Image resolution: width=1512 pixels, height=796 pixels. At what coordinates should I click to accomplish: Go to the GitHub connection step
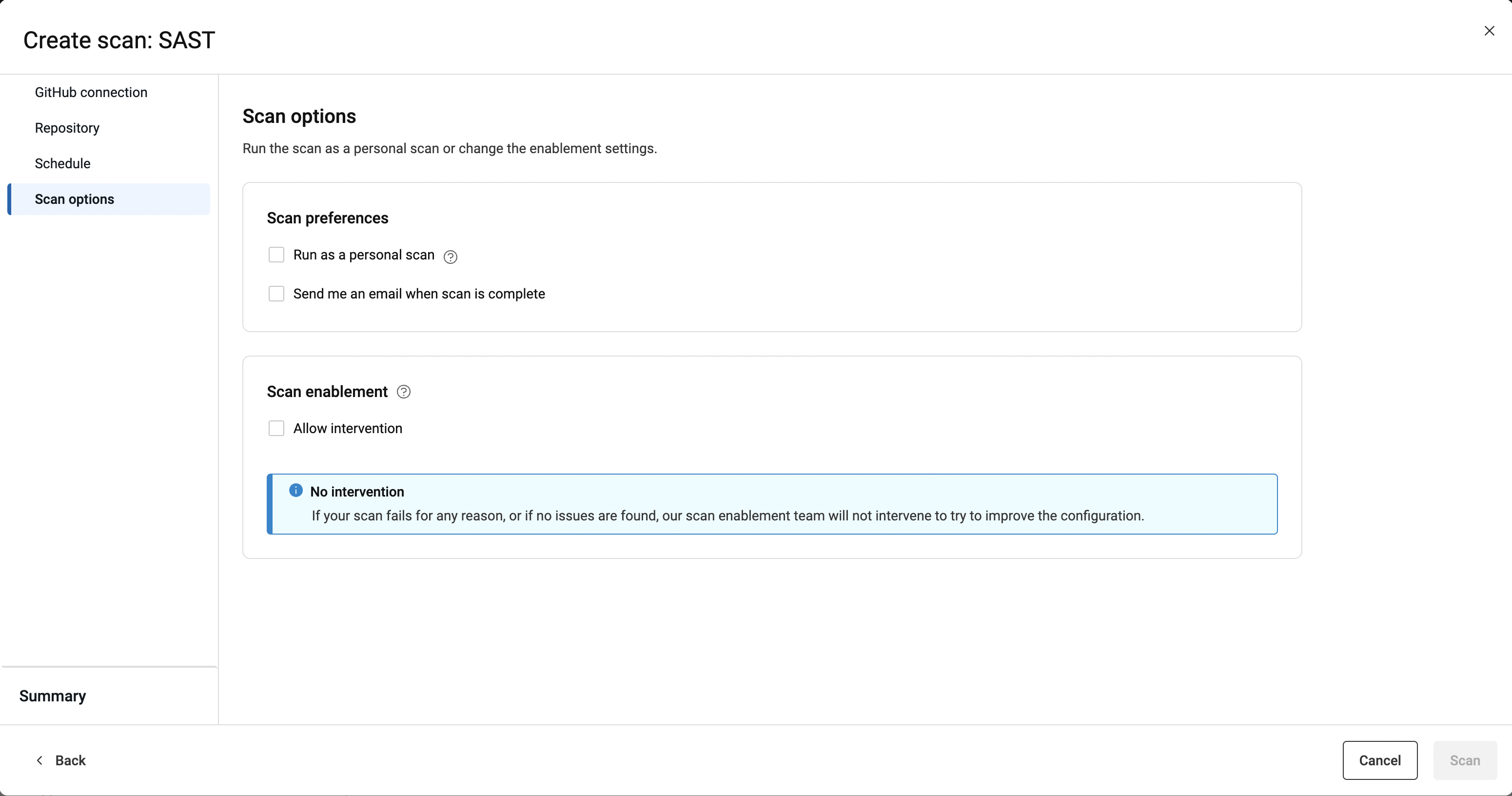tap(91, 92)
